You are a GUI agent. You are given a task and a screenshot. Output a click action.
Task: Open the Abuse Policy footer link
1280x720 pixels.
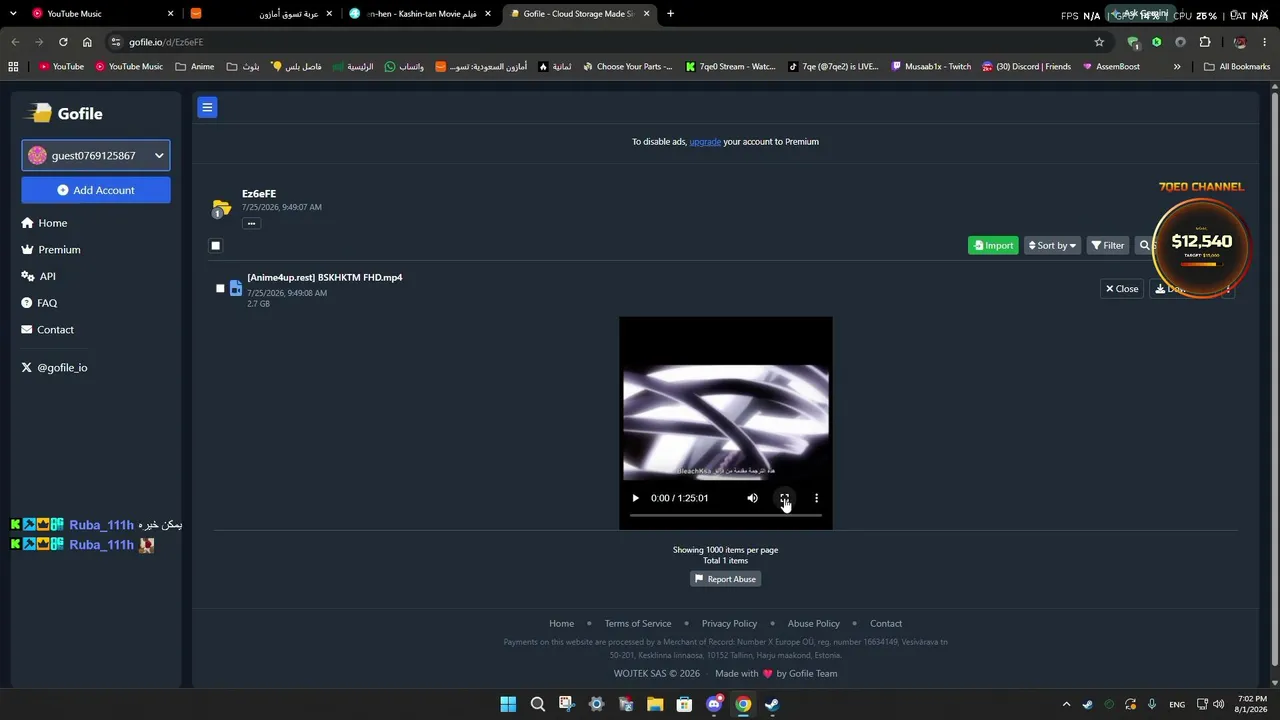pos(814,624)
